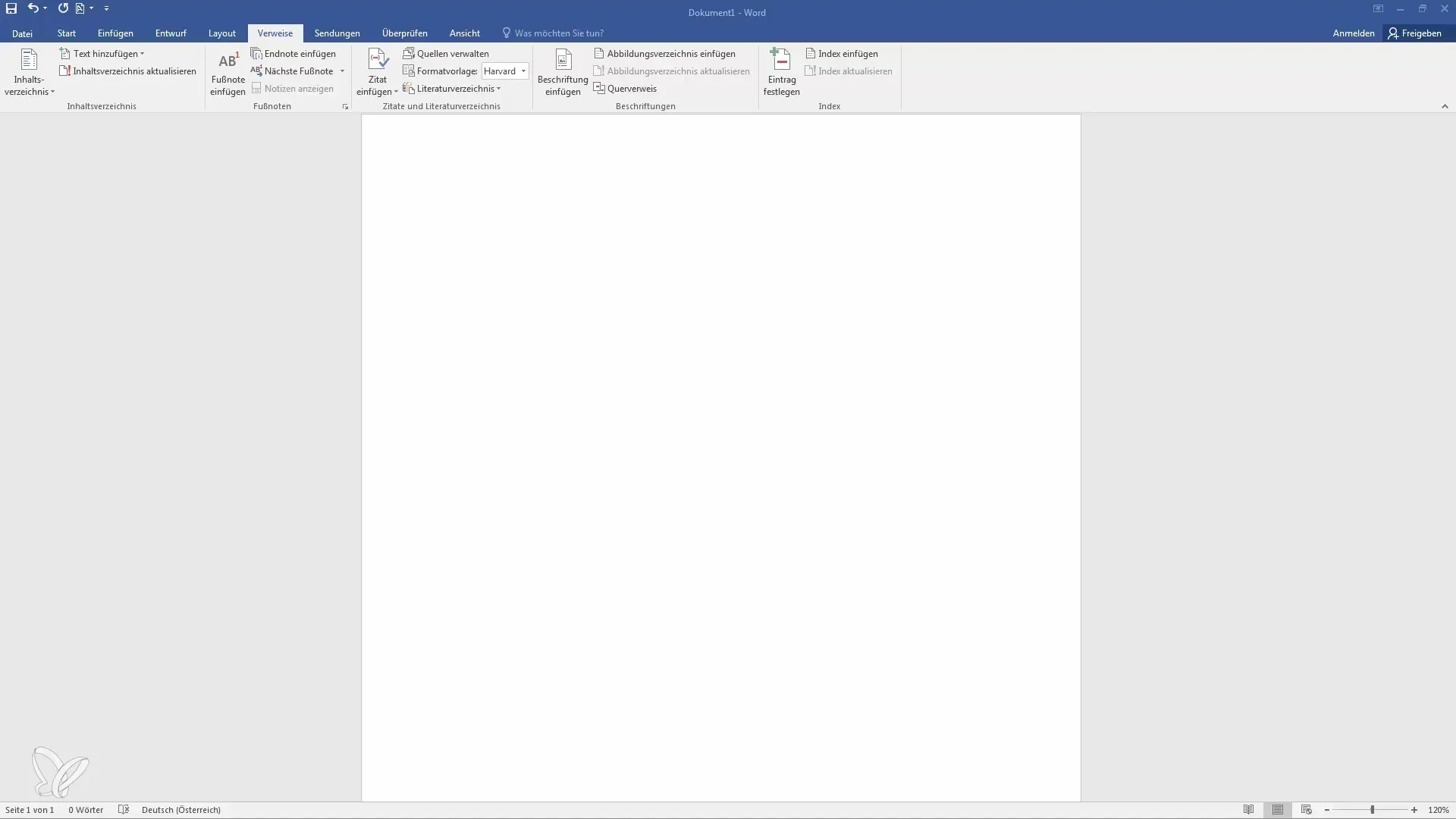Click the Save icon in quick access toolbar
Image resolution: width=1456 pixels, height=819 pixels.
pos(11,8)
